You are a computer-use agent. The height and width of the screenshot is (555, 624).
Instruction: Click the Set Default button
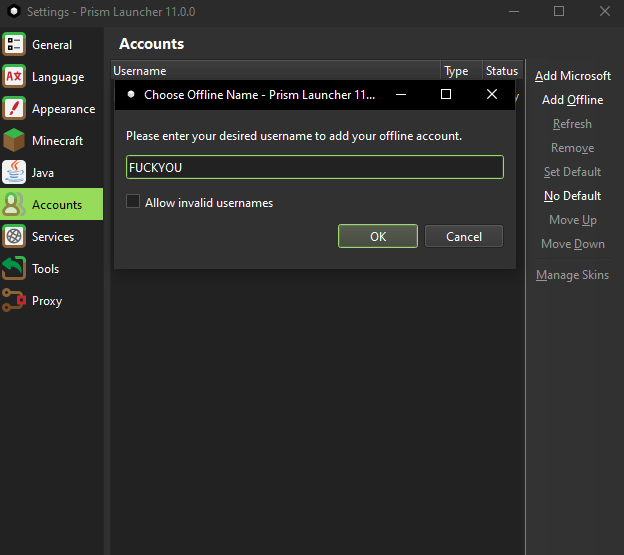pos(572,171)
